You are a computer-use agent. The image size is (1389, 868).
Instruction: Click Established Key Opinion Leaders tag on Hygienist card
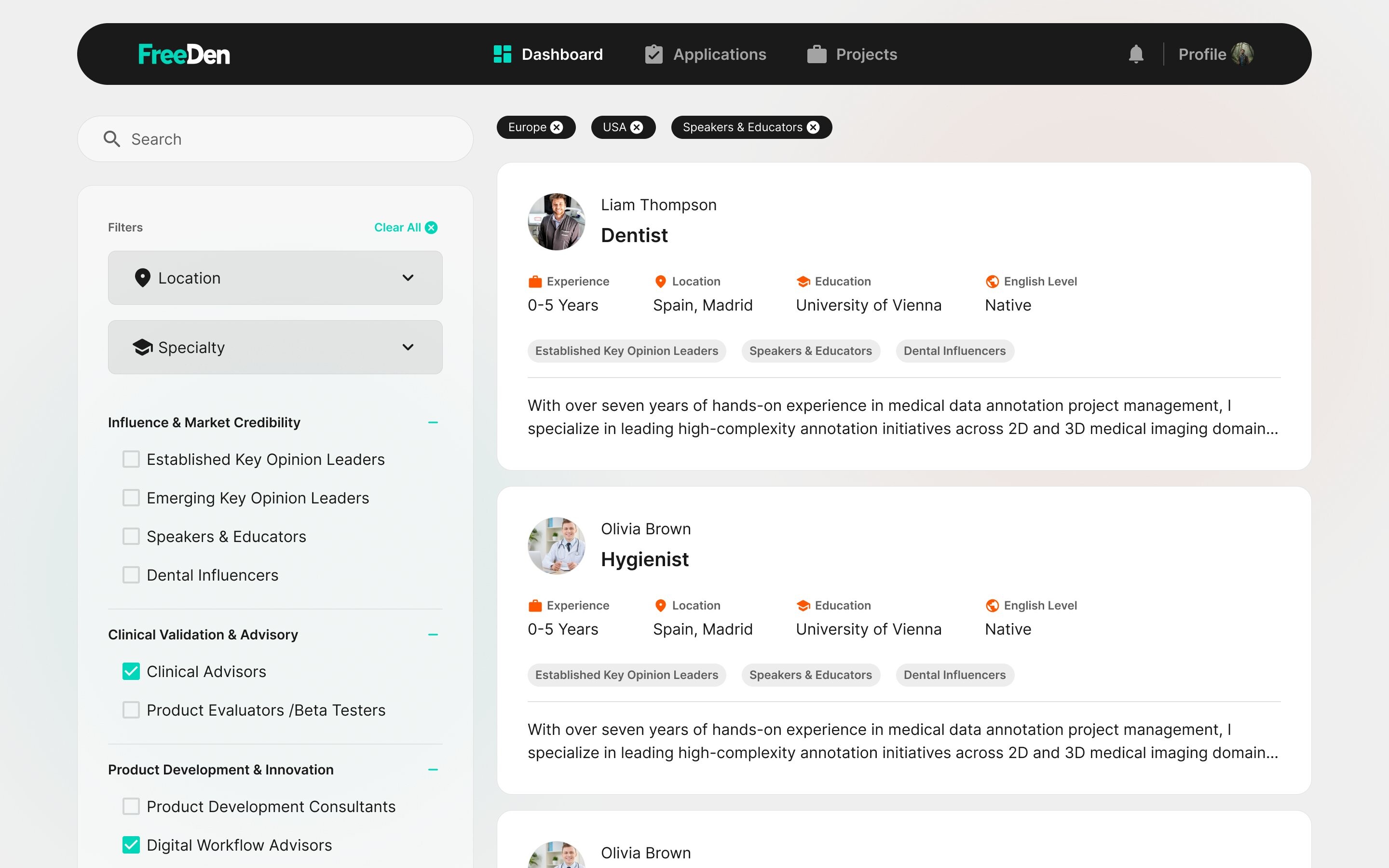pyautogui.click(x=627, y=675)
